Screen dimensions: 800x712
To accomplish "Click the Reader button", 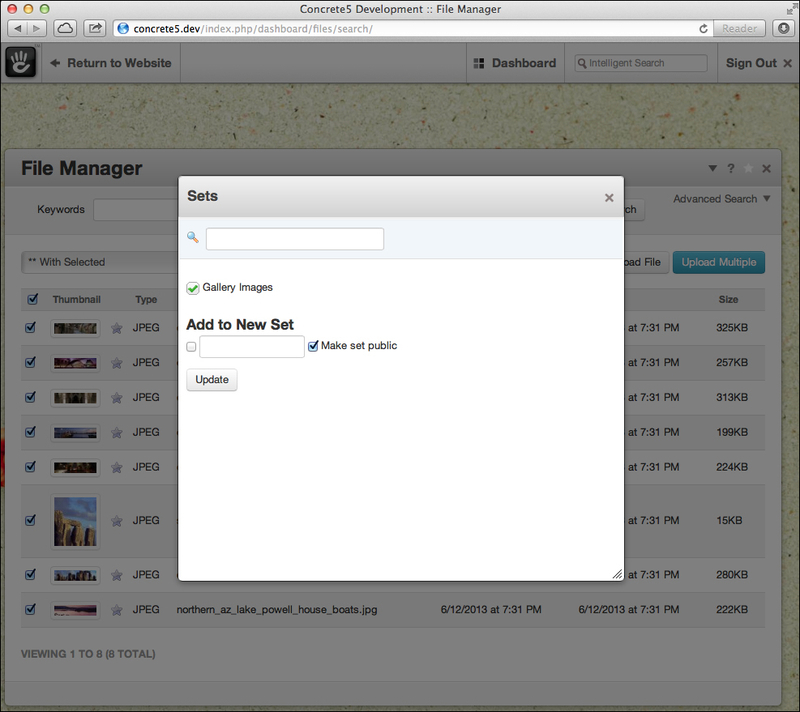I will click(739, 29).
